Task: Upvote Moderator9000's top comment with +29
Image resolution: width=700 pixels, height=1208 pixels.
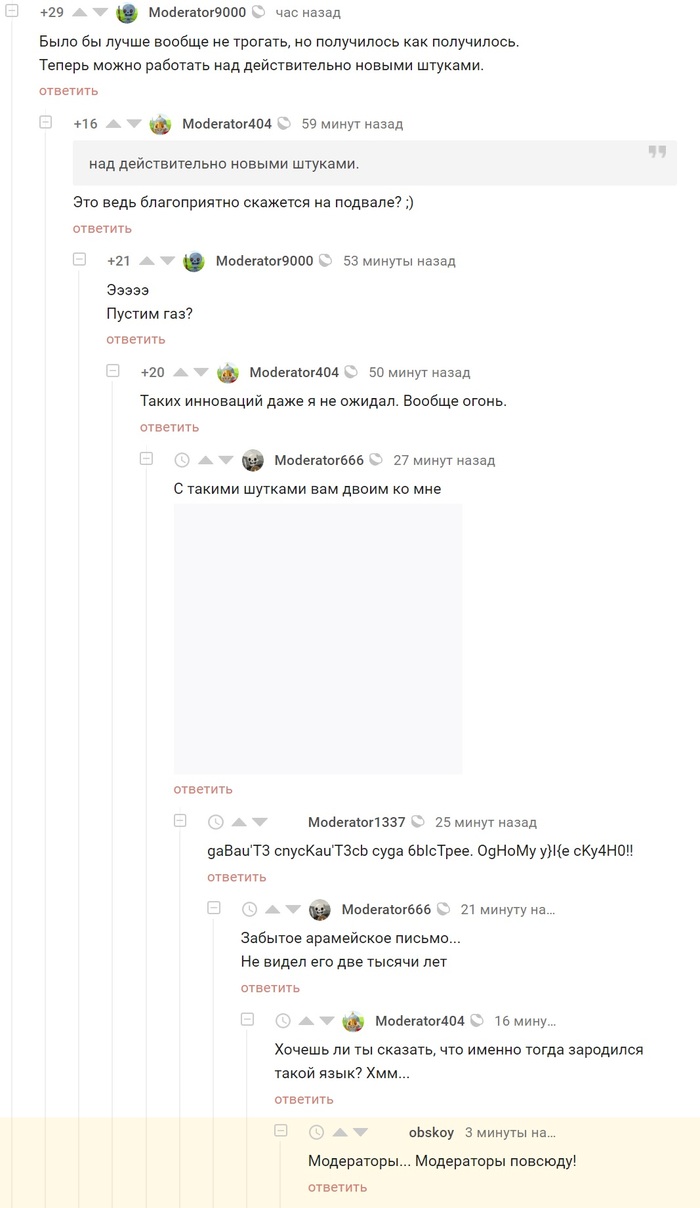Action: pos(82,13)
